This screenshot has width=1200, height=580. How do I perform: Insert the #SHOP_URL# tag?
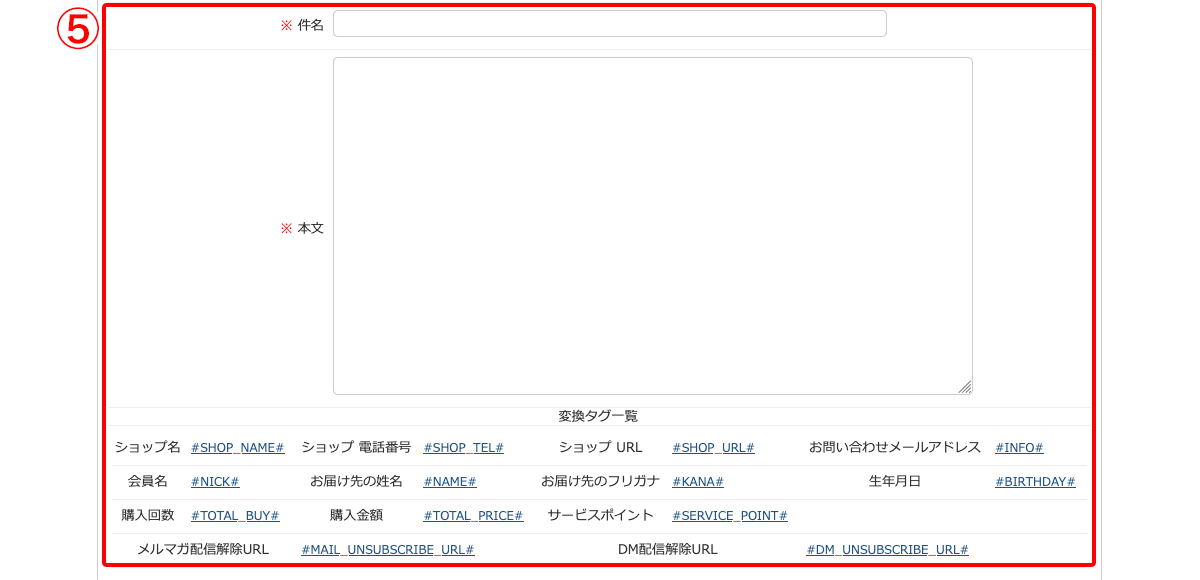point(713,448)
